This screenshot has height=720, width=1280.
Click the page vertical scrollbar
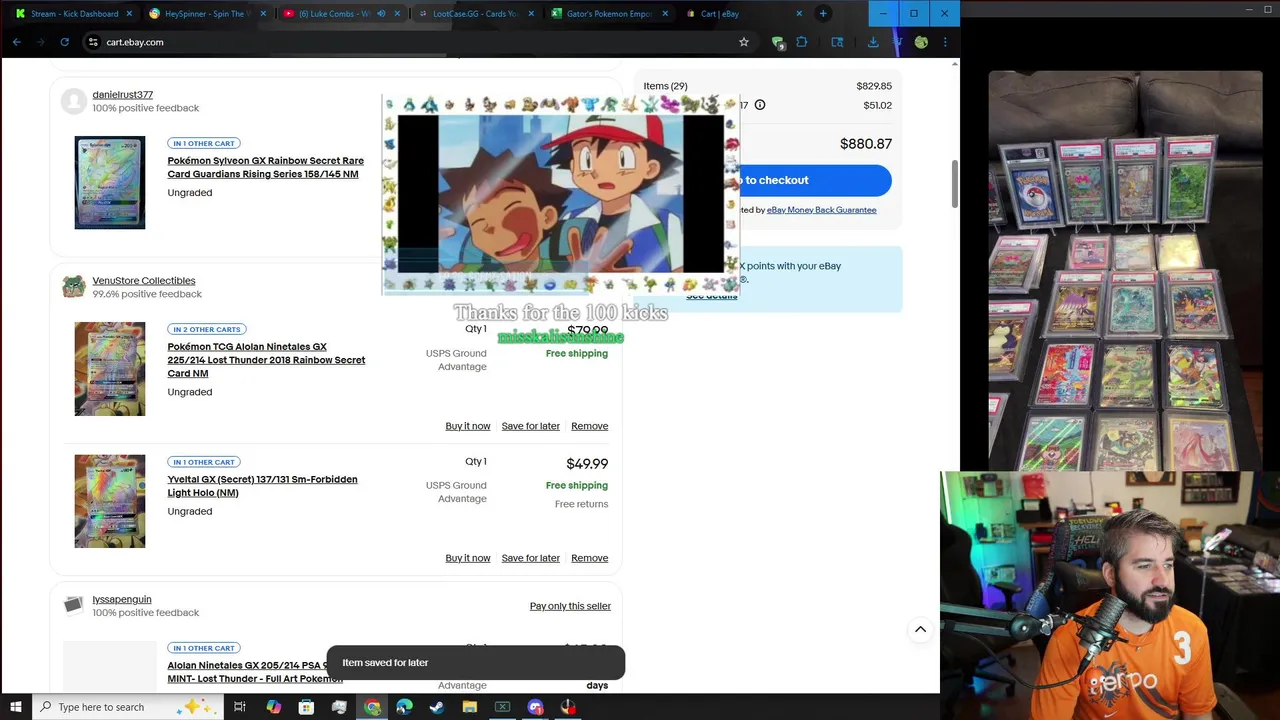coord(954,185)
